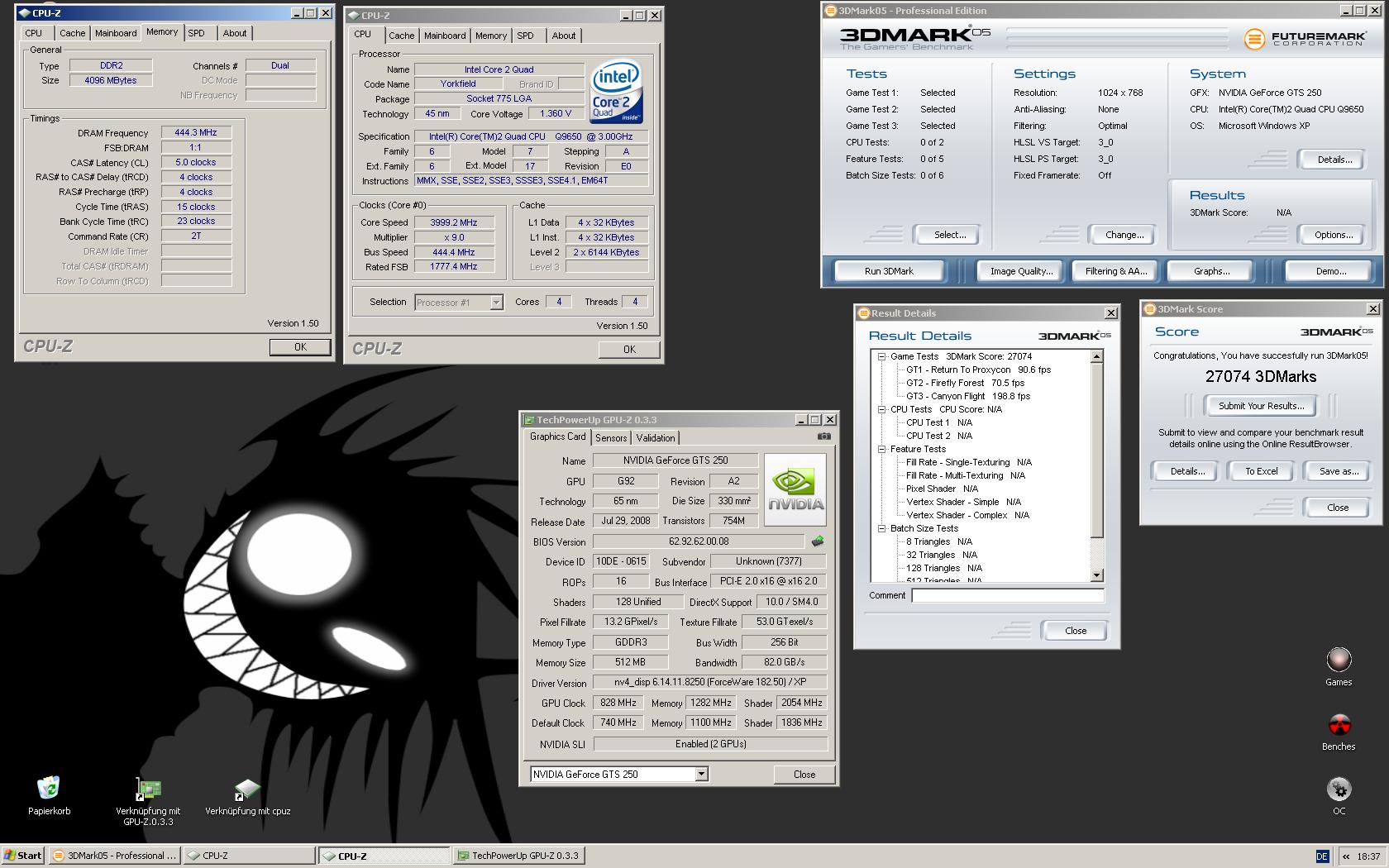Click the BIOS save chip icon in GPU-Z
1389x868 pixels.
coord(817,541)
